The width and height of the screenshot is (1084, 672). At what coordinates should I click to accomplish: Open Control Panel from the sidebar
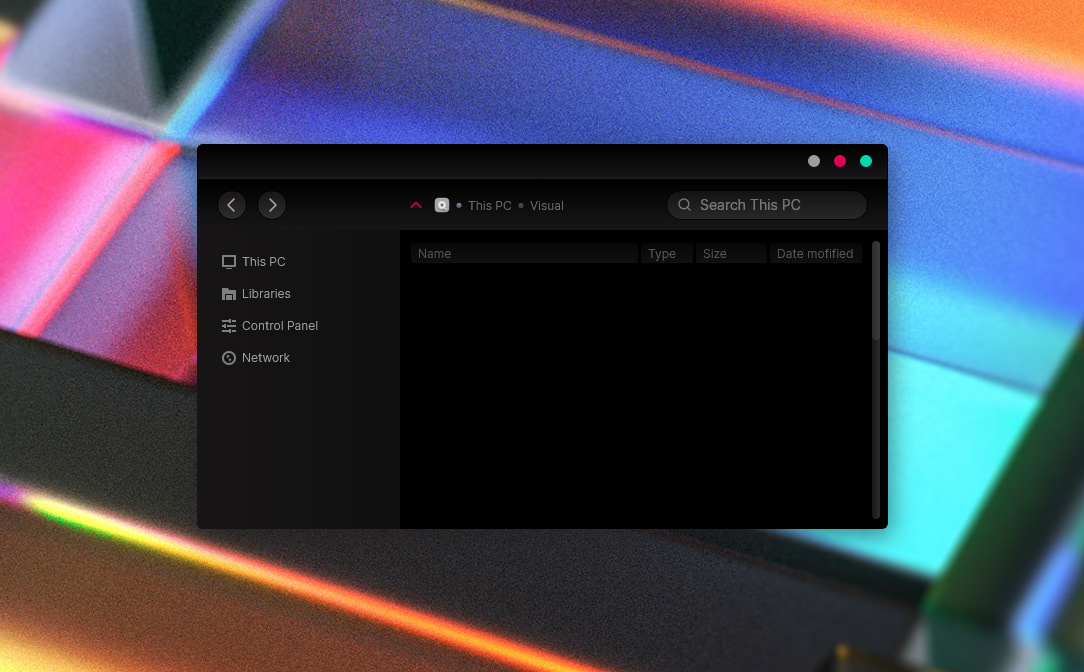pyautogui.click(x=270, y=326)
